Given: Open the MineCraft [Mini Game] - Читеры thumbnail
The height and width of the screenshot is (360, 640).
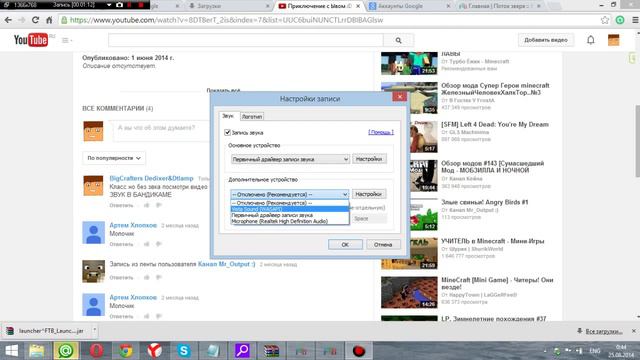Looking at the screenshot, I should point(409,293).
